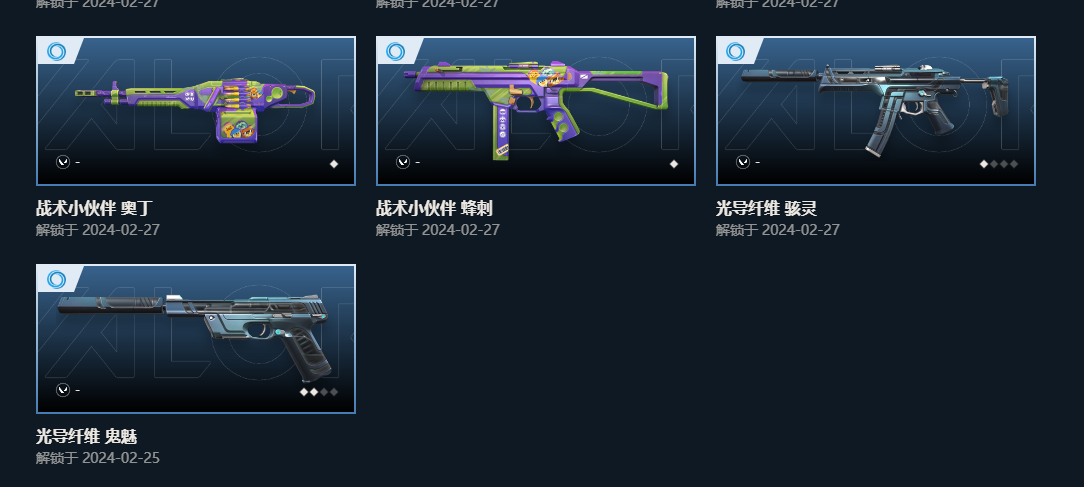Click the blue tier badge on 光导纤维 鬼魅 card
The height and width of the screenshot is (487, 1084).
(x=57, y=279)
